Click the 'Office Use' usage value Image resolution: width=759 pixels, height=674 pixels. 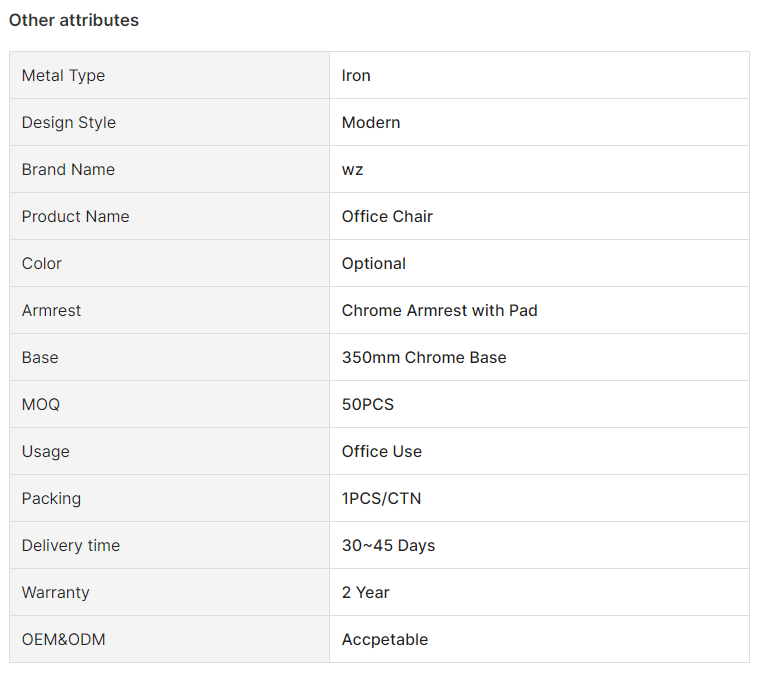pyautogui.click(x=382, y=451)
